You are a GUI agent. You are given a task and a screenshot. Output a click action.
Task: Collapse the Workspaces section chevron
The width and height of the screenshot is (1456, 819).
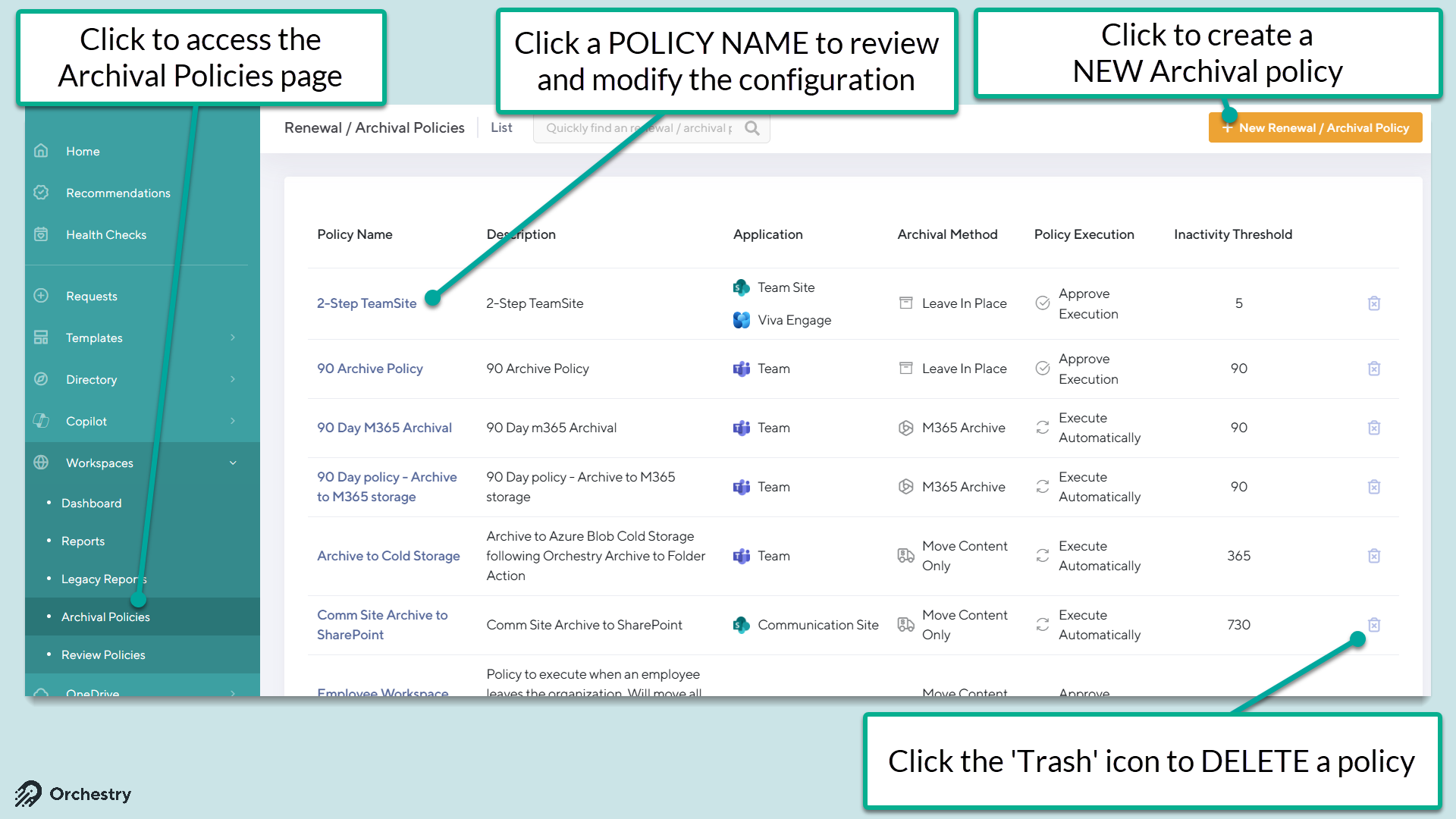233,463
